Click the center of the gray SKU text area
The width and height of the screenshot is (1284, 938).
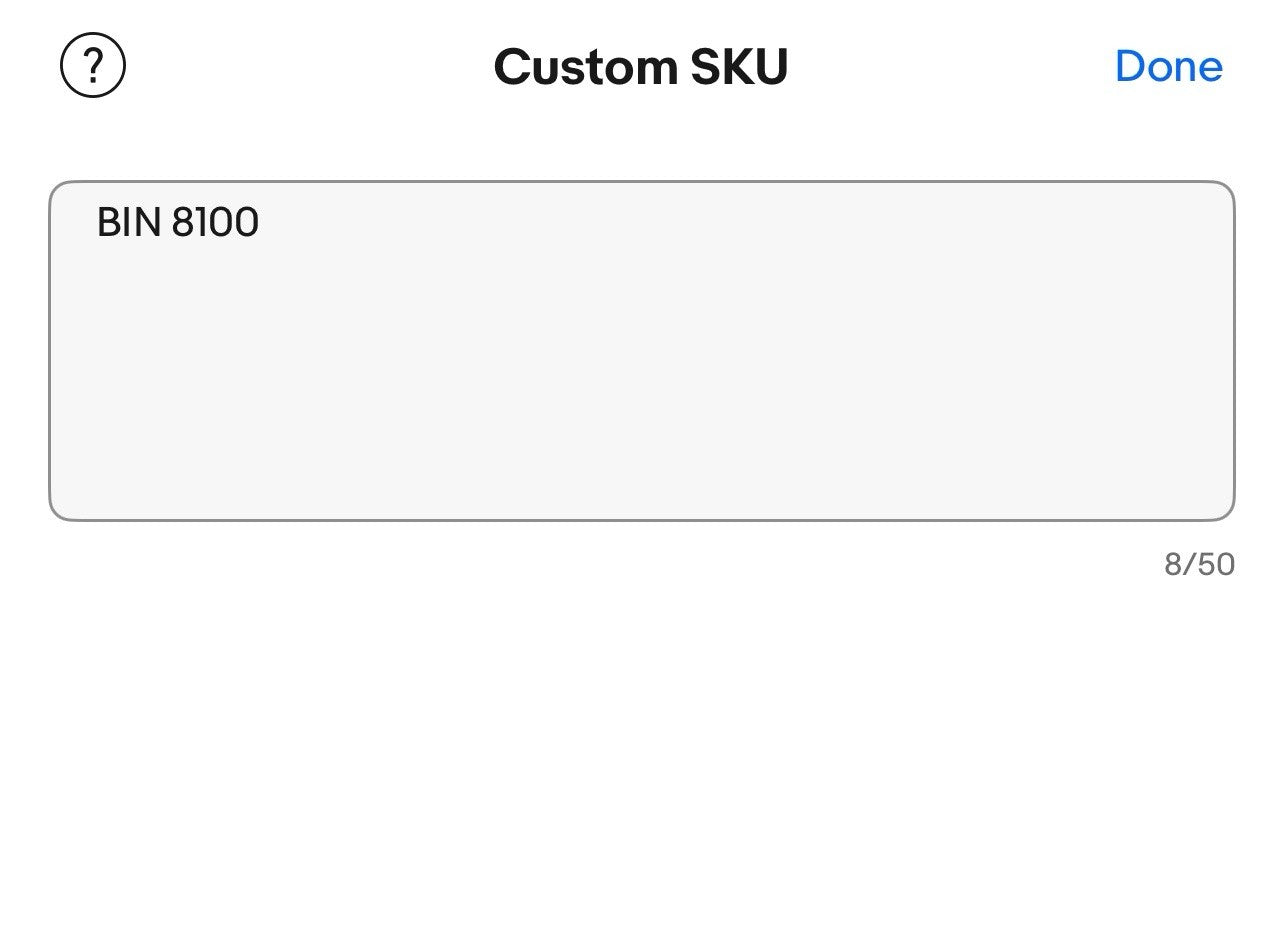[x=641, y=351]
